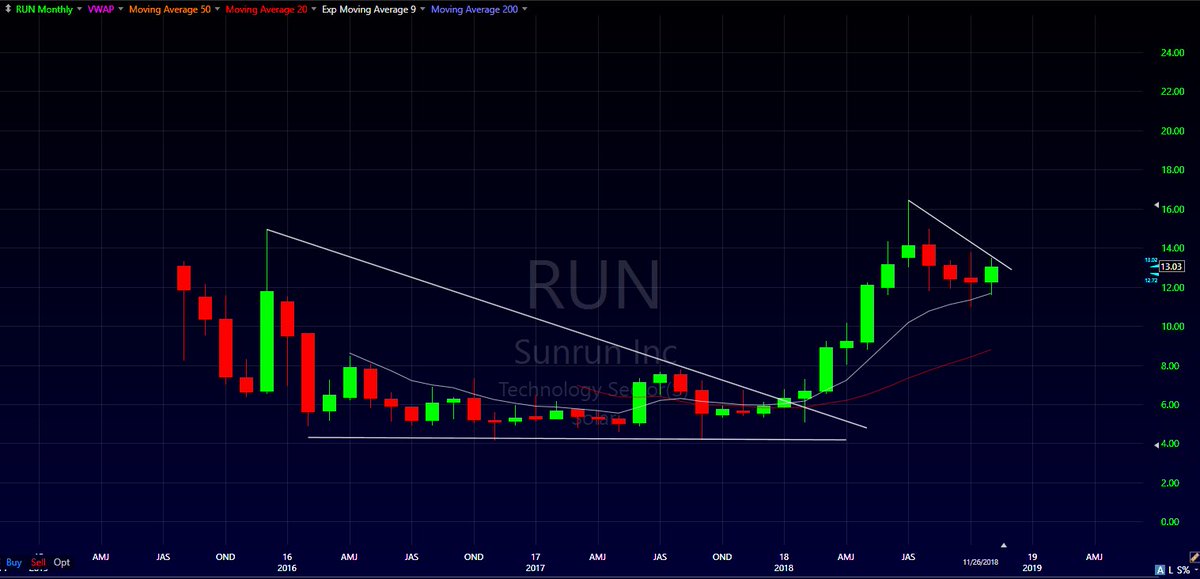Click the 13.03 current price label

pyautogui.click(x=1171, y=266)
